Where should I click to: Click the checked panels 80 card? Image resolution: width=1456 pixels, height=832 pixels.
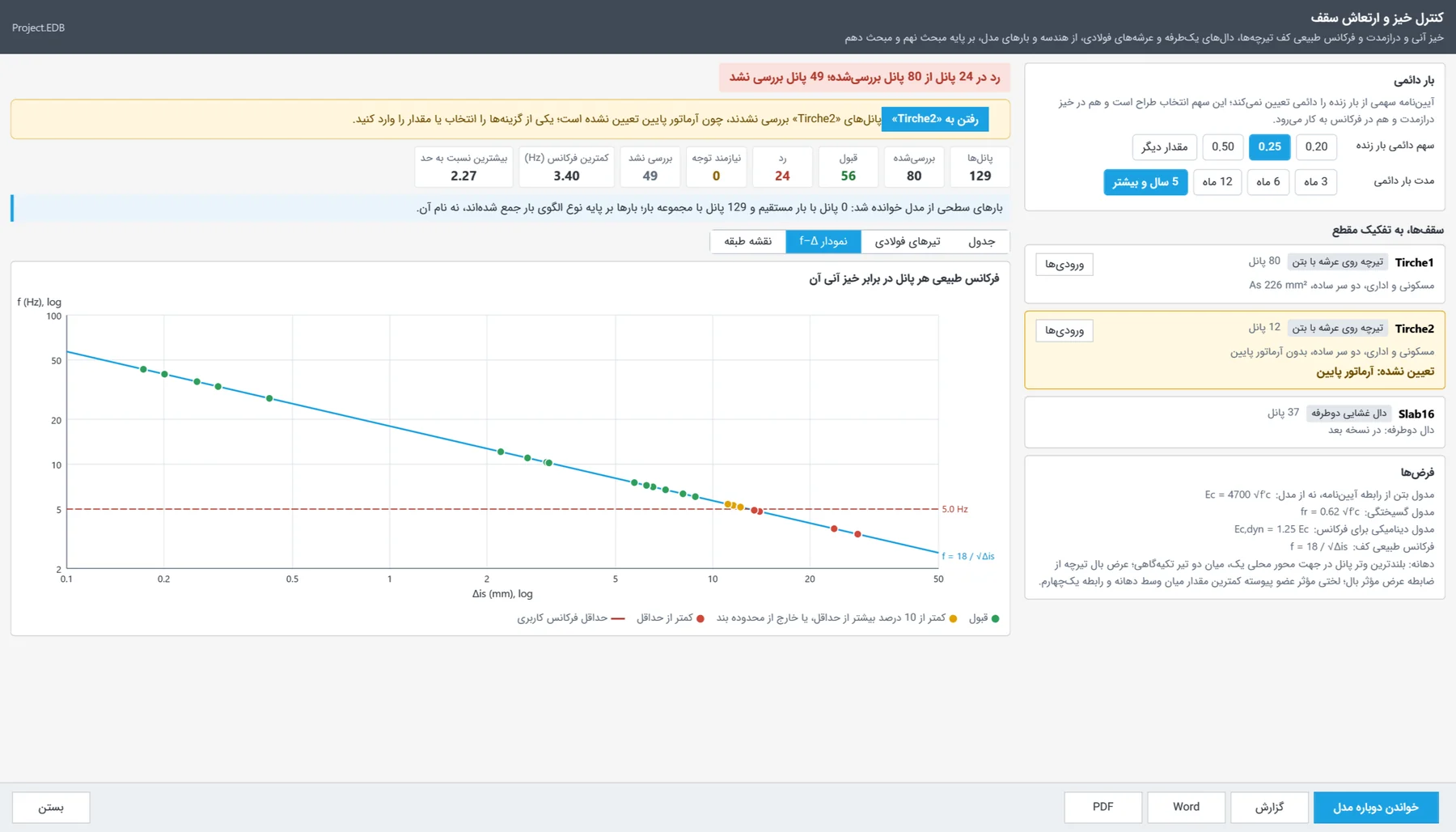[x=914, y=167]
